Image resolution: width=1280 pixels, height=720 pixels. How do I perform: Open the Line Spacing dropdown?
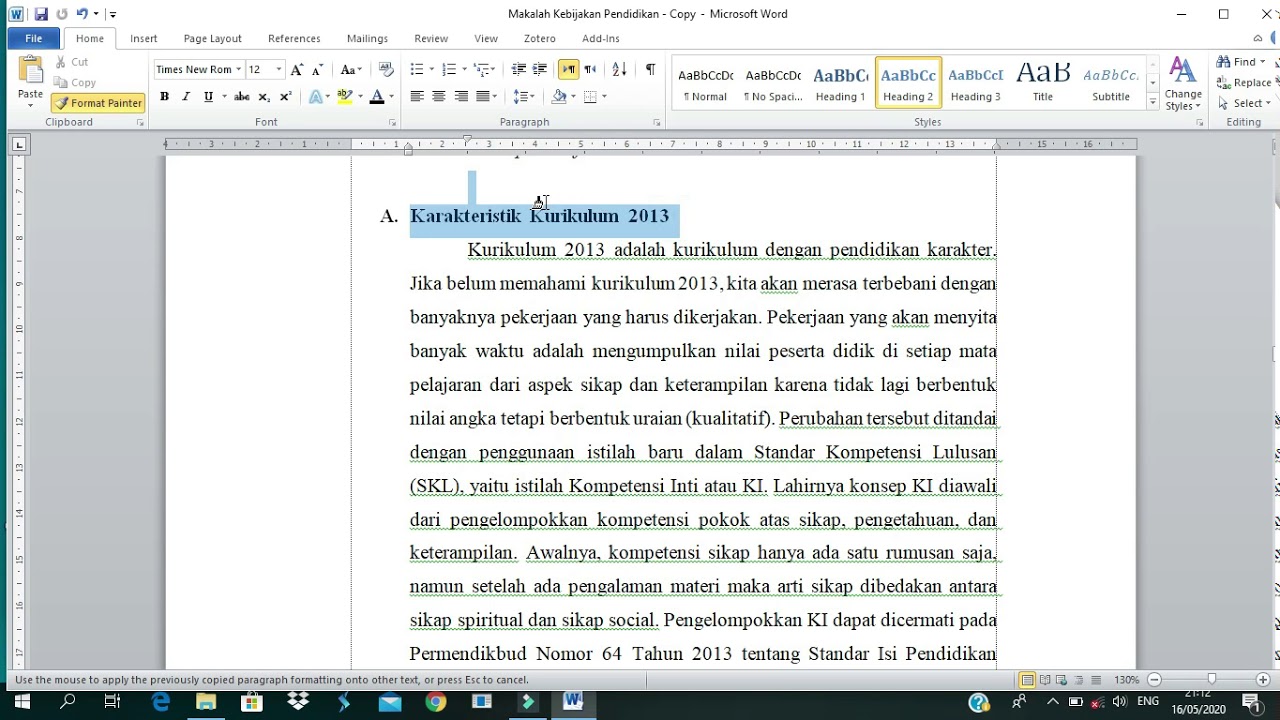point(524,97)
